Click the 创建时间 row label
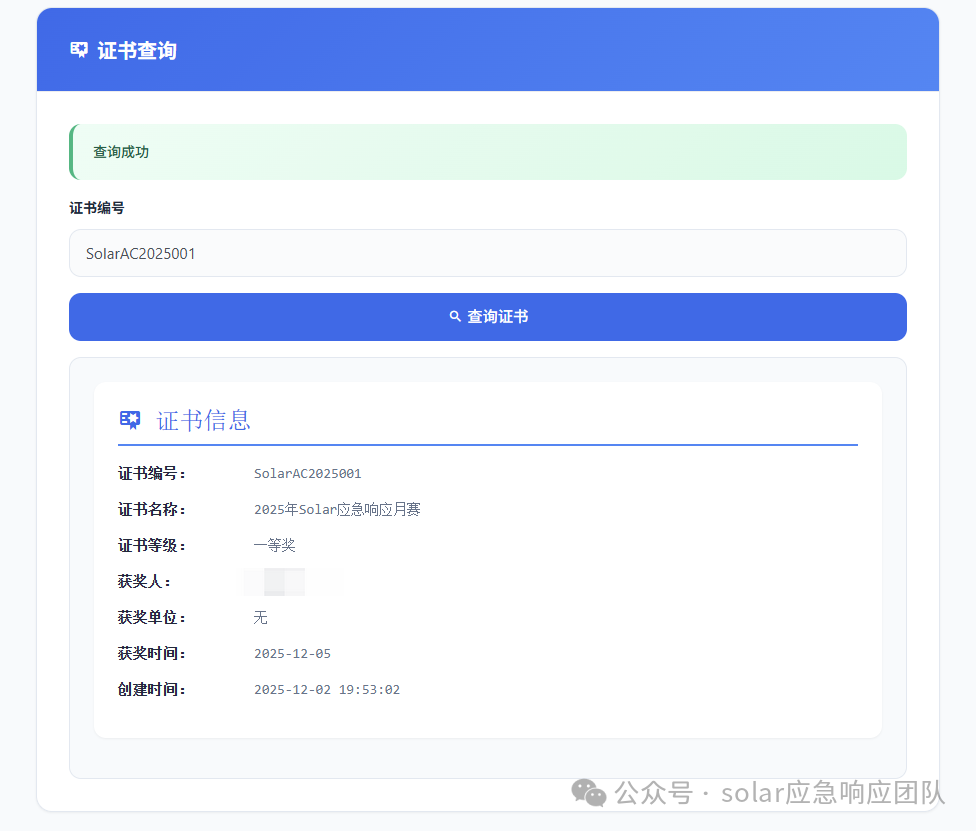Image resolution: width=976 pixels, height=831 pixels. [x=151, y=690]
